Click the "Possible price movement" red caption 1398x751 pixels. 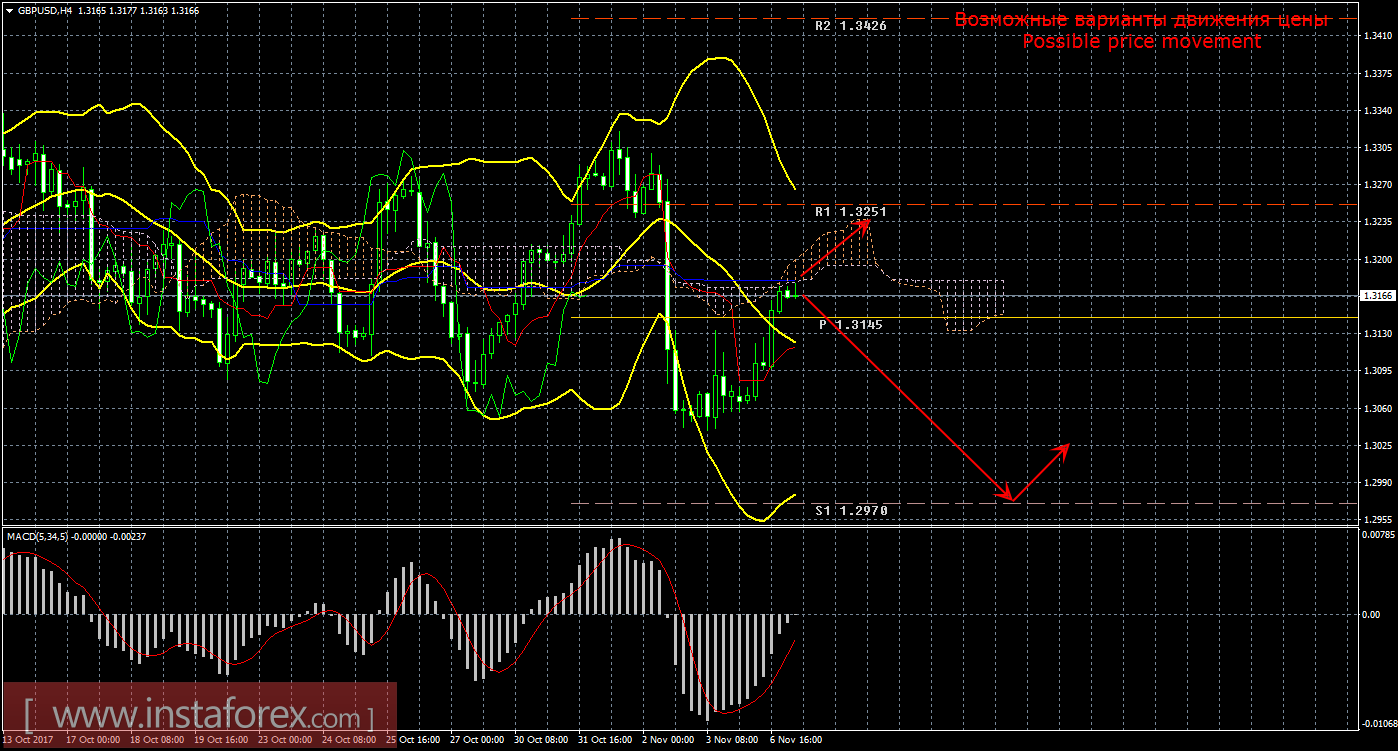1141,42
